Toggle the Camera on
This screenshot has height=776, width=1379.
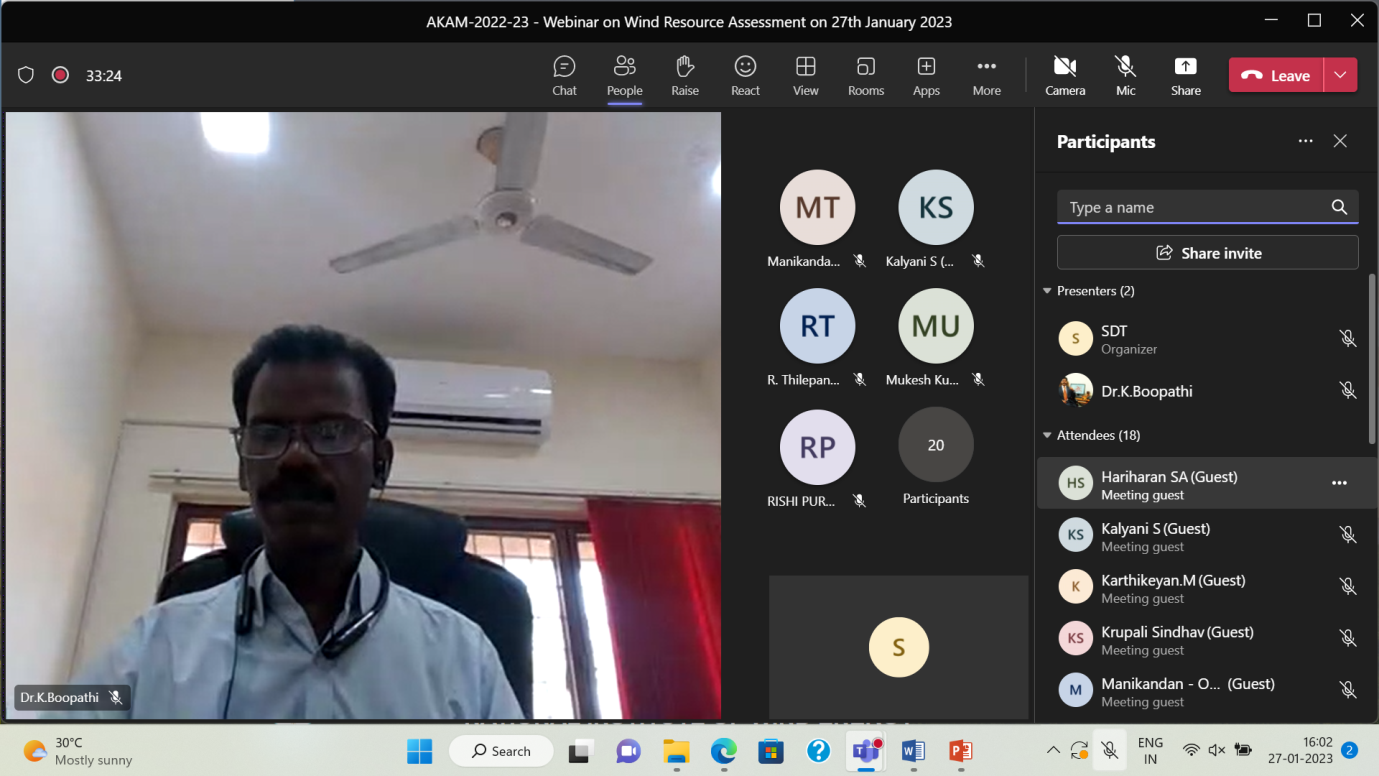coord(1065,76)
